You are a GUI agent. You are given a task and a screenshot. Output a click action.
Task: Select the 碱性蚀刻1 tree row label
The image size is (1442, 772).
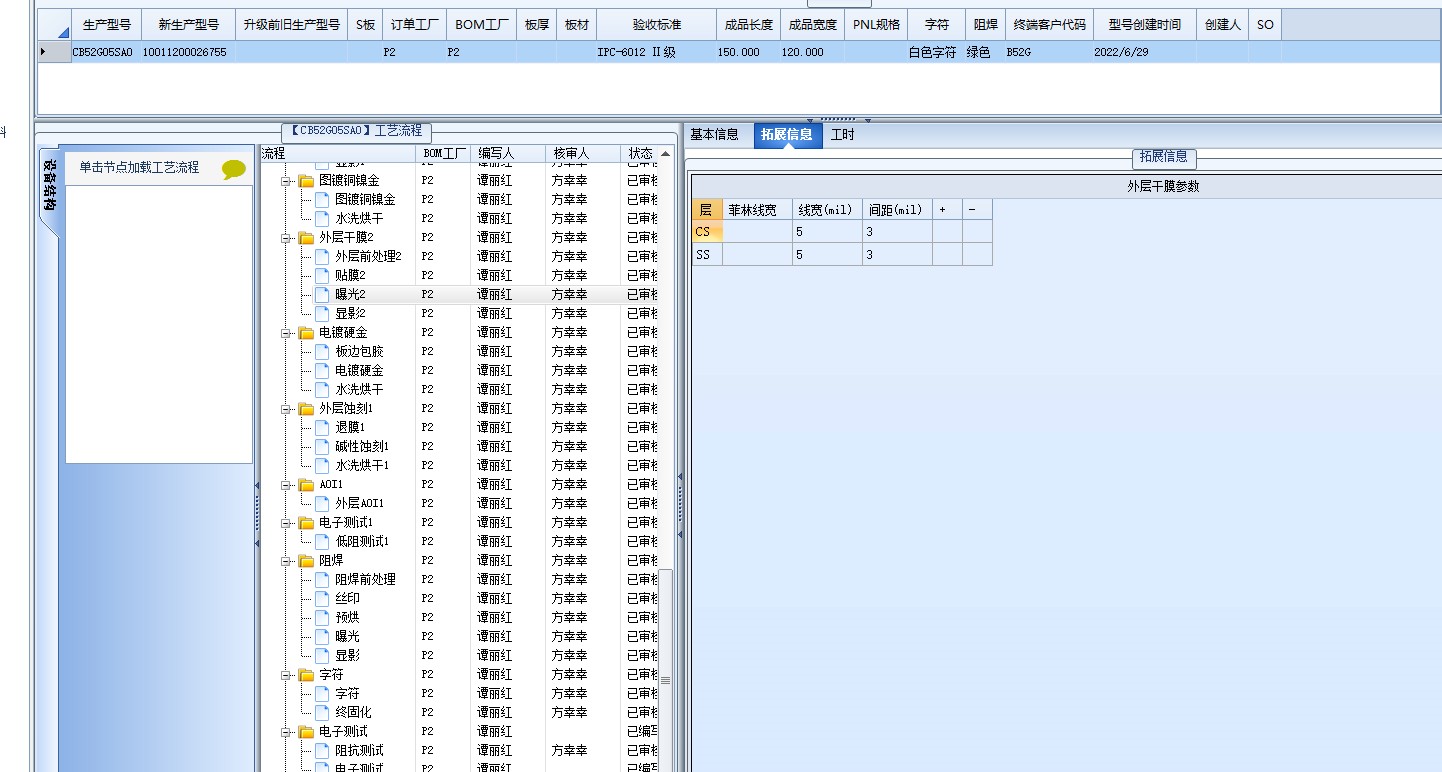[x=362, y=446]
